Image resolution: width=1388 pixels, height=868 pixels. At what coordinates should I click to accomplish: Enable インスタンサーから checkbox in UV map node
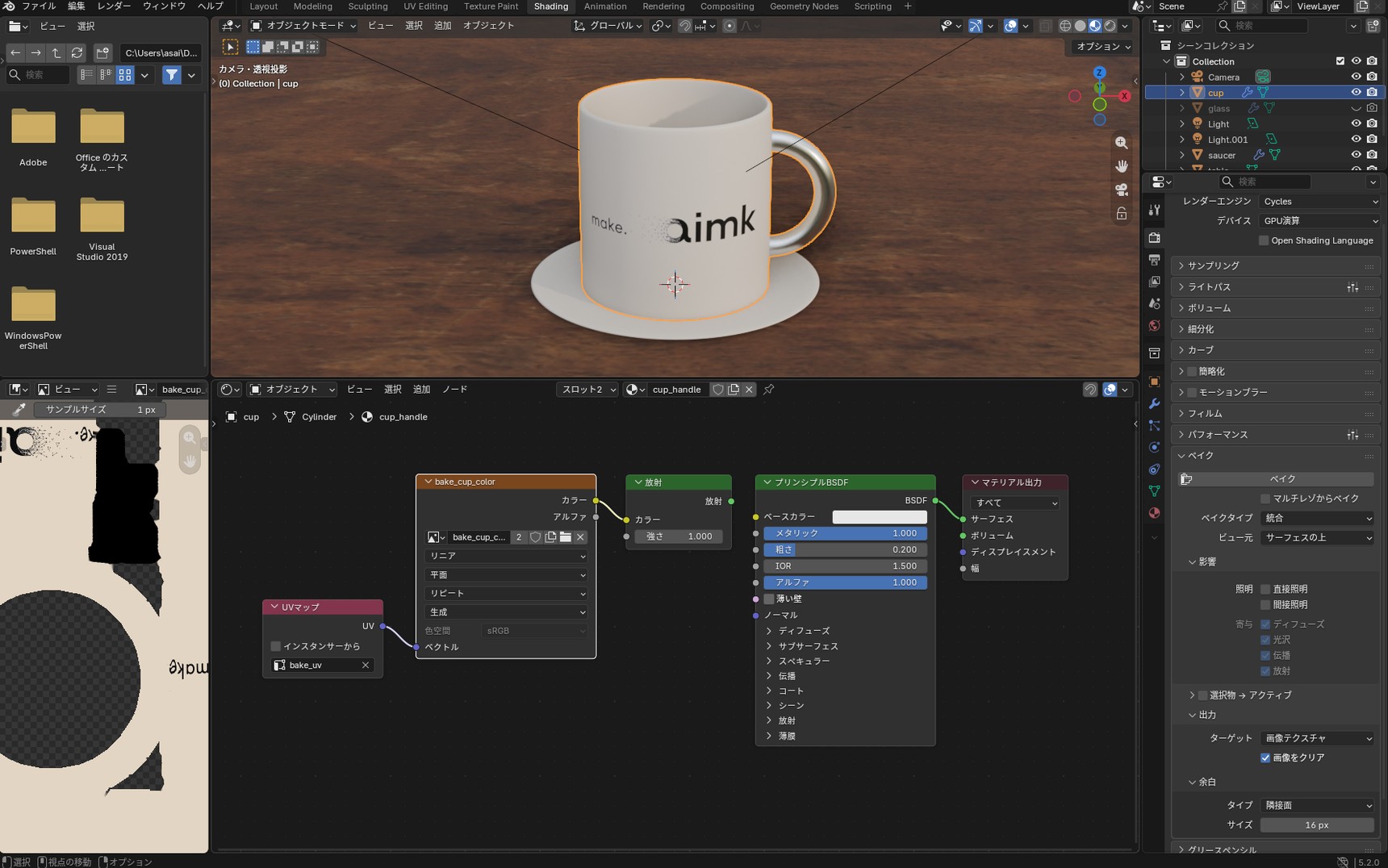click(x=276, y=646)
